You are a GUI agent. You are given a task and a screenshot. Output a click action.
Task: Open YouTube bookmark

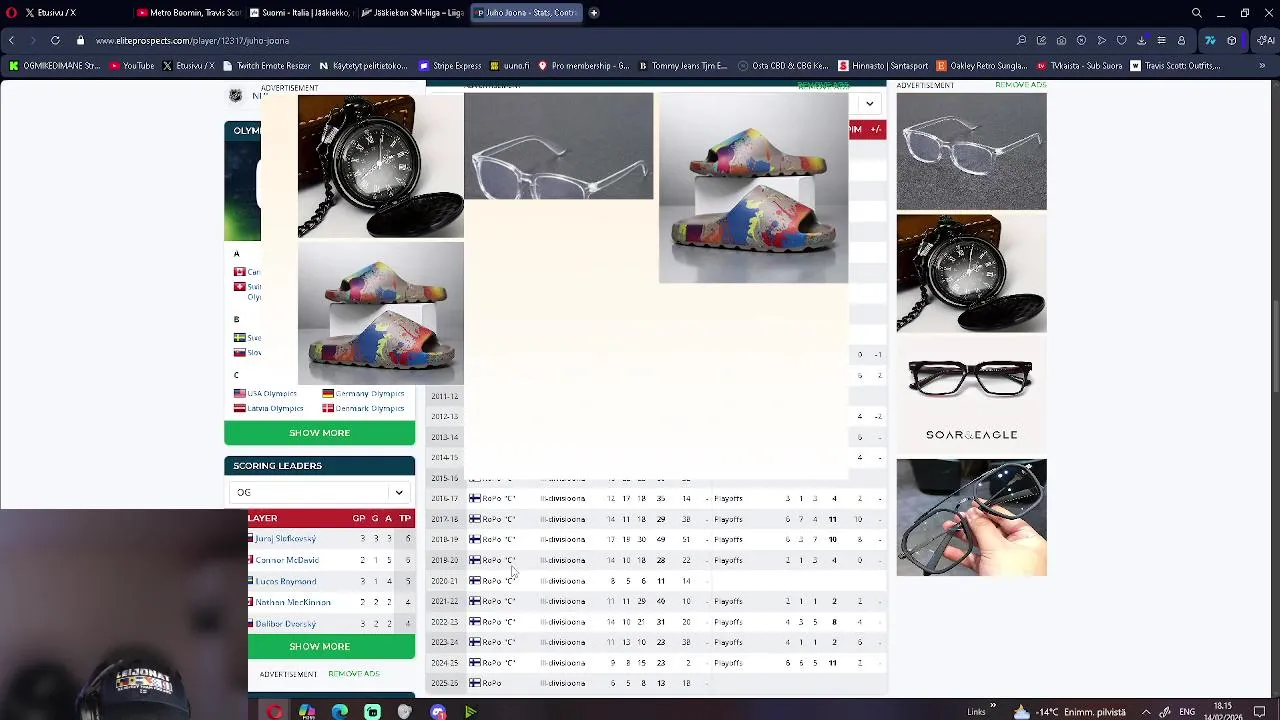132,66
